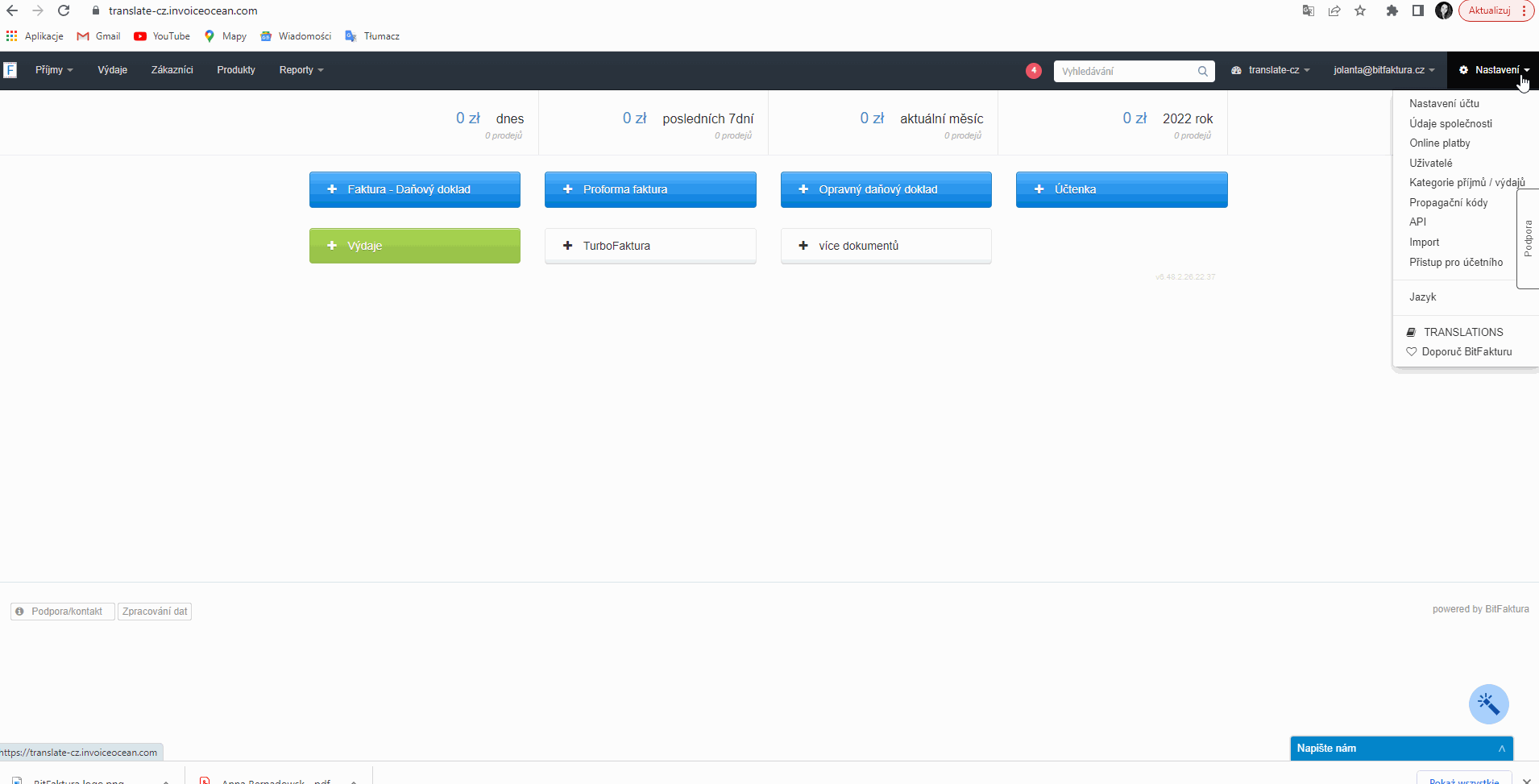The image size is (1539, 784).
Task: Open Zákazníci in the navigation bar
Action: pyautogui.click(x=172, y=70)
